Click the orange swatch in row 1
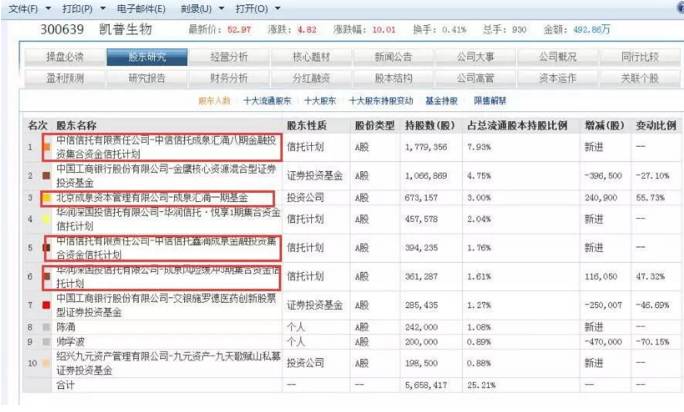Viewport: 684px width, 412px height. click(x=47, y=147)
